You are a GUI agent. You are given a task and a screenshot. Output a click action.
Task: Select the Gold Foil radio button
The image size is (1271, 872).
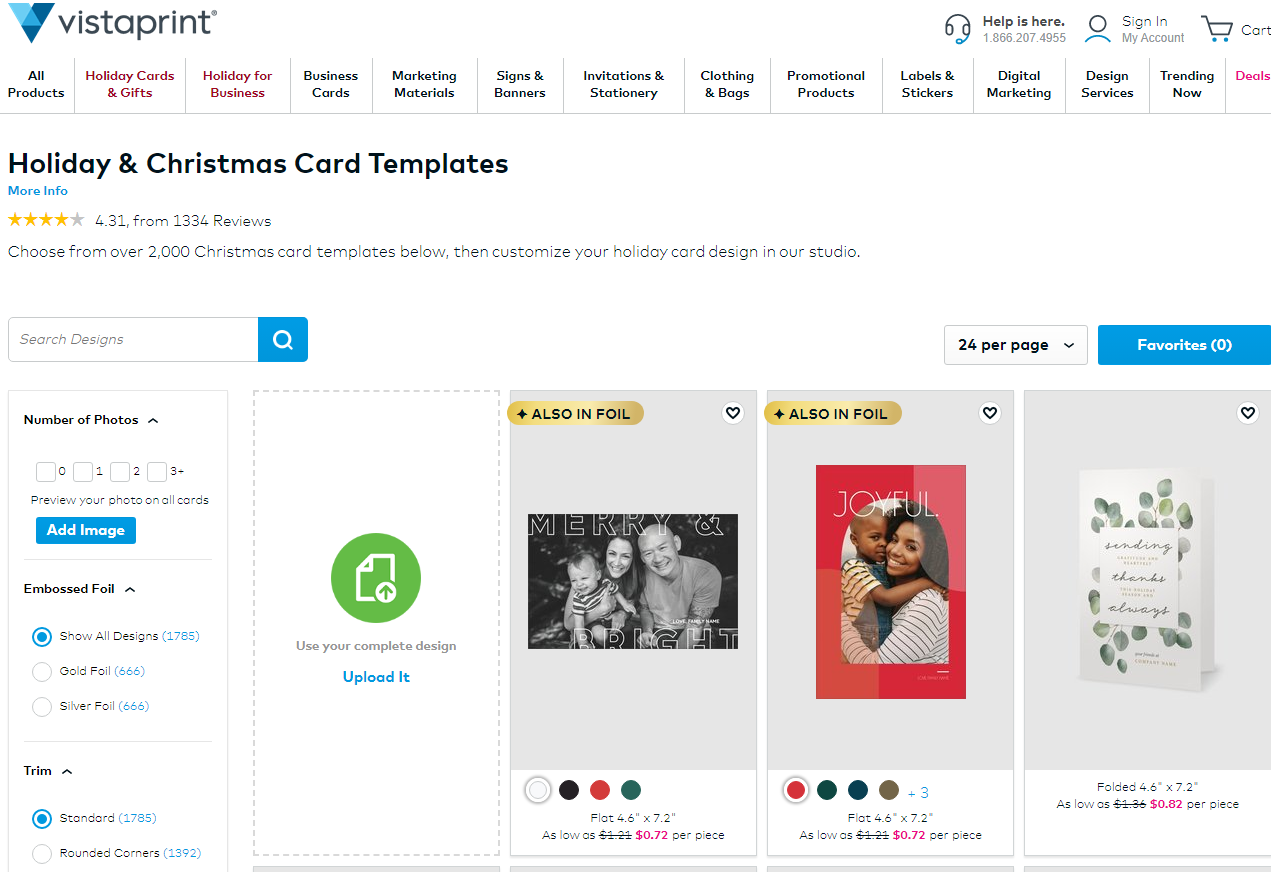pos(42,671)
